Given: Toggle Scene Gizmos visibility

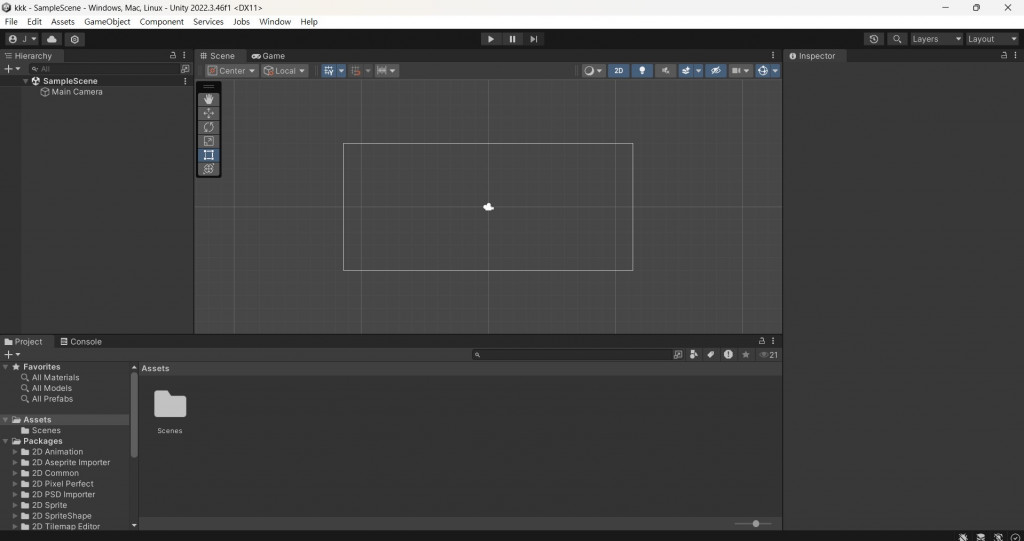Looking at the screenshot, I should (762, 71).
